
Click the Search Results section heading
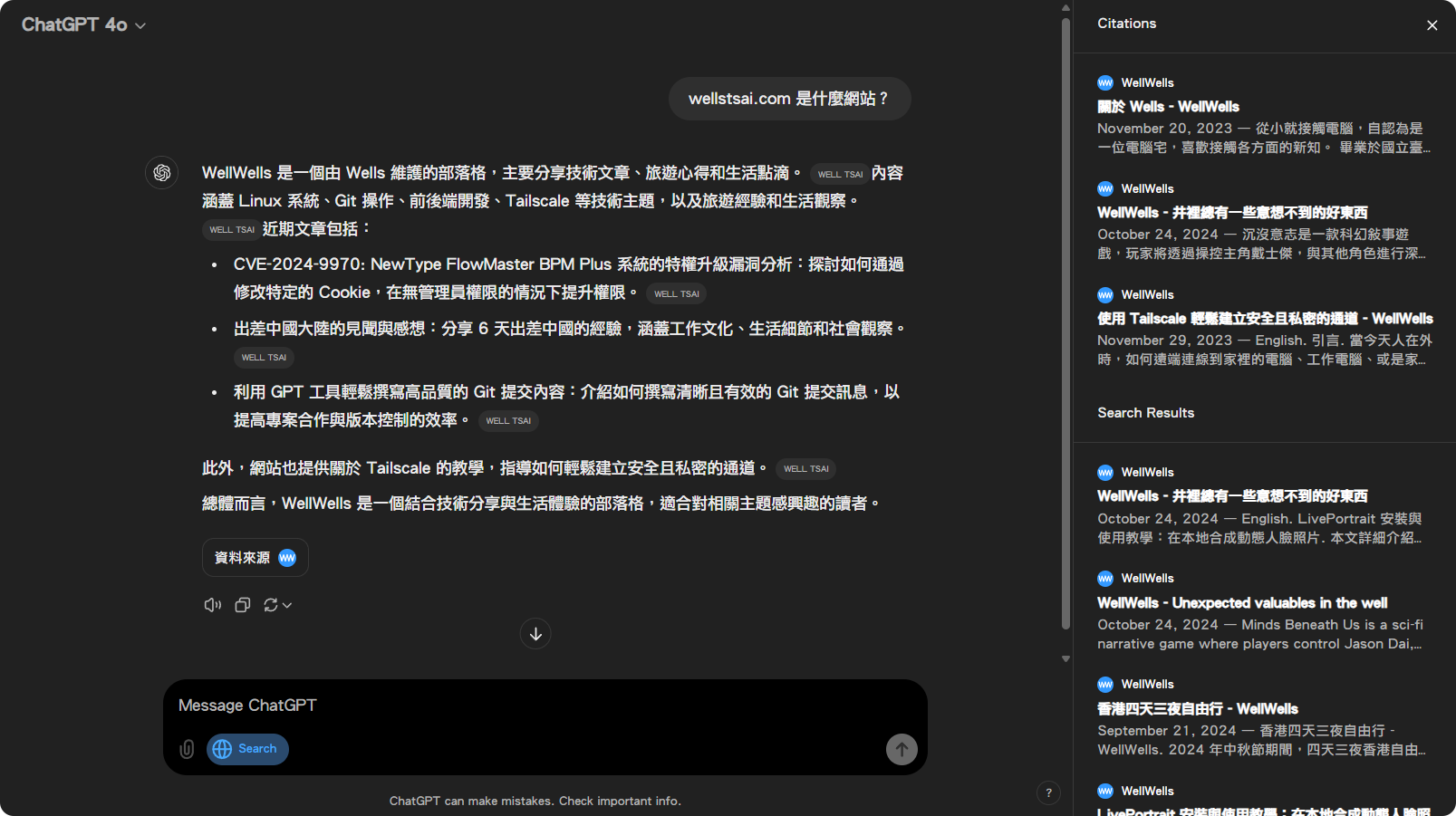click(1145, 413)
